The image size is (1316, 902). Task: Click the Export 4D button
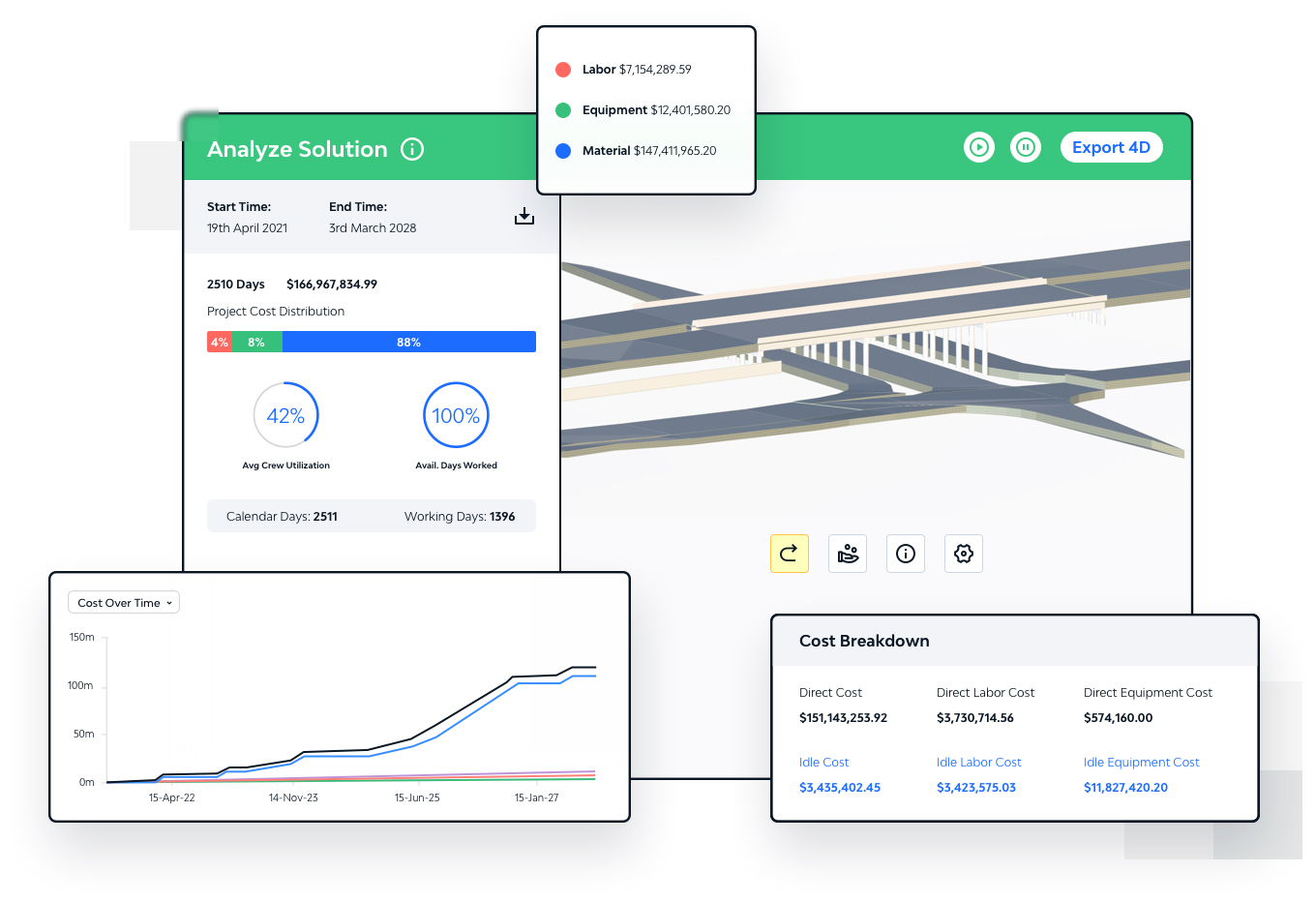click(1111, 147)
